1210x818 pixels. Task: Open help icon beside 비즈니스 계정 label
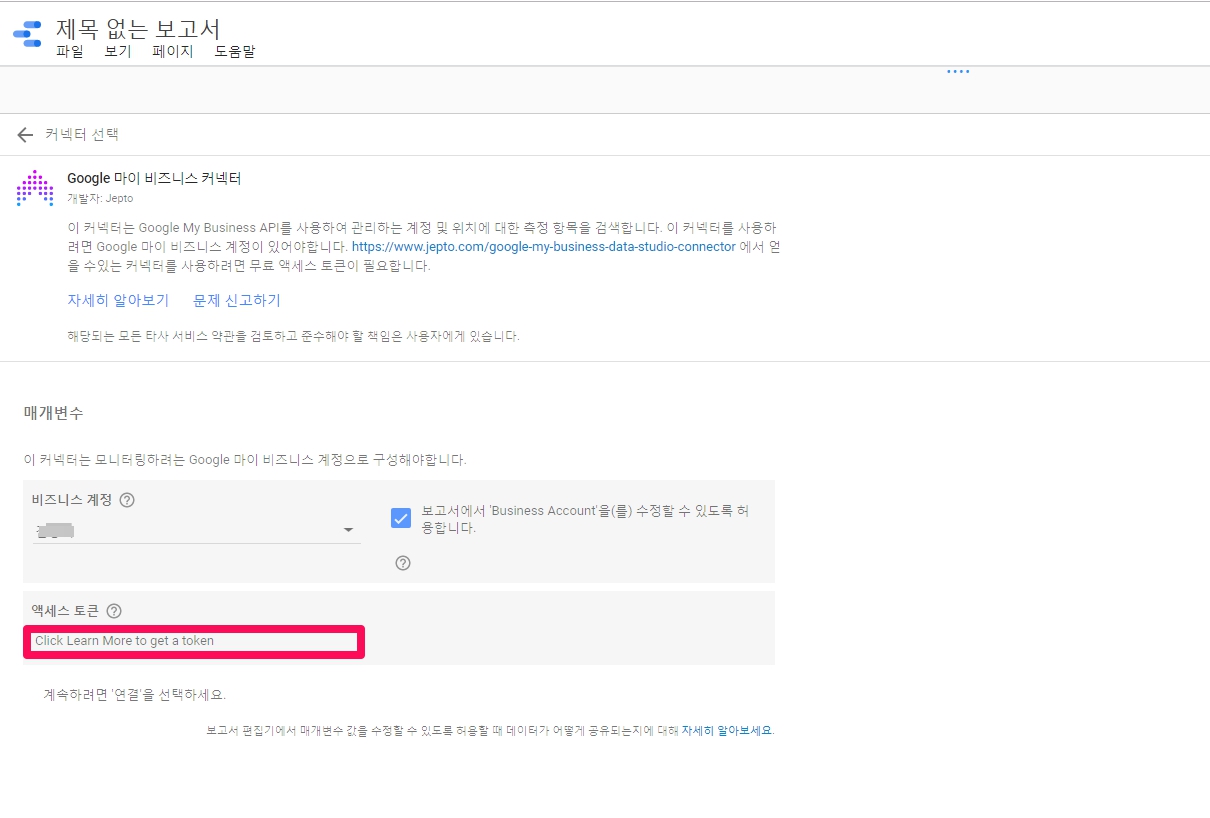point(127,500)
